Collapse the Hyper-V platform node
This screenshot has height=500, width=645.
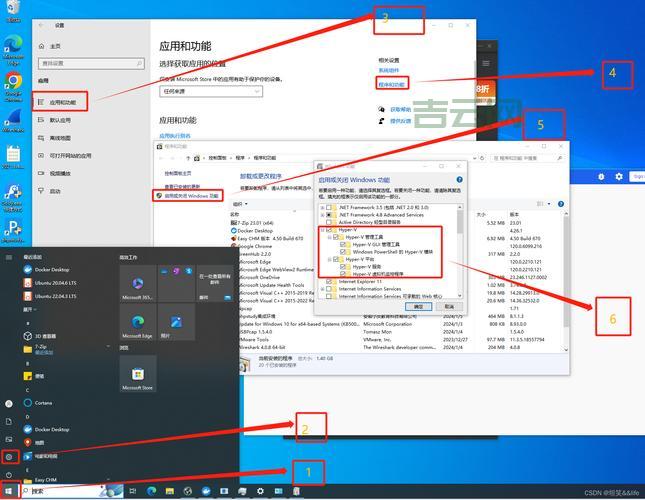tap(329, 259)
